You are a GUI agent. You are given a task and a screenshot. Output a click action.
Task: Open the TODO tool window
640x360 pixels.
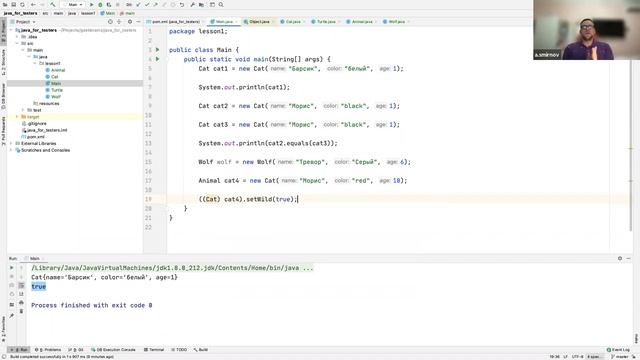(179, 350)
